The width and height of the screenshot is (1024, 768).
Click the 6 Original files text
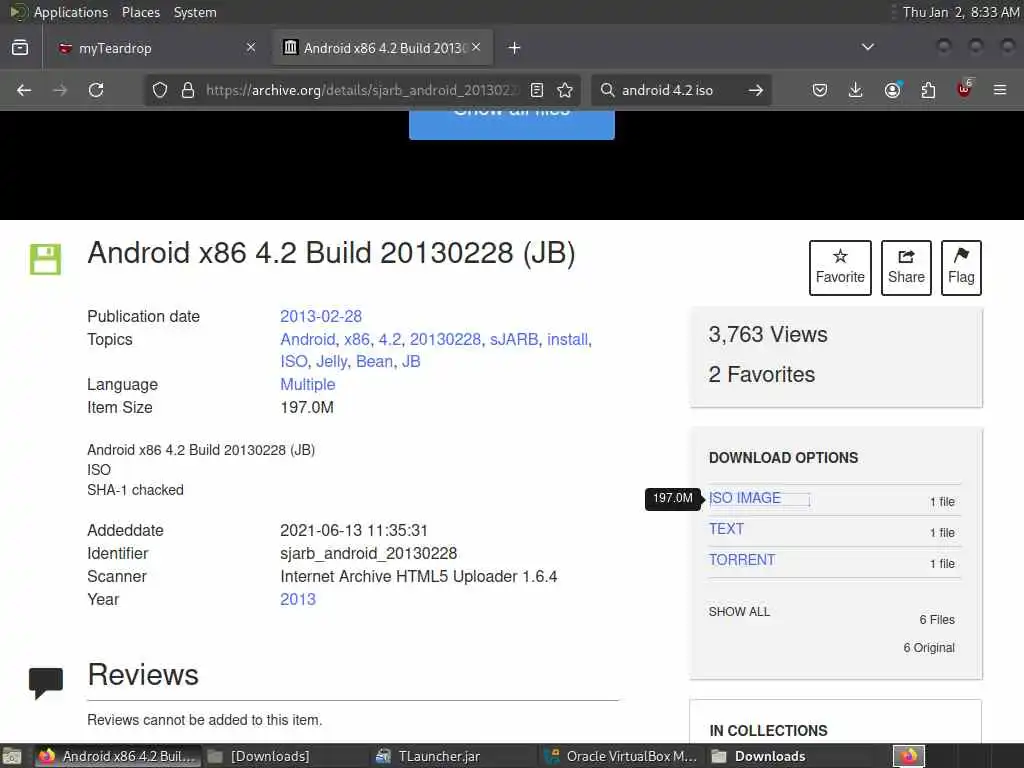[x=929, y=648]
